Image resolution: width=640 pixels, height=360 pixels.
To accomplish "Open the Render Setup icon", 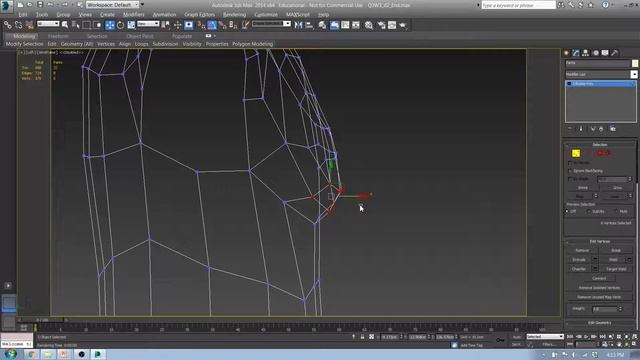I will (x=381, y=25).
